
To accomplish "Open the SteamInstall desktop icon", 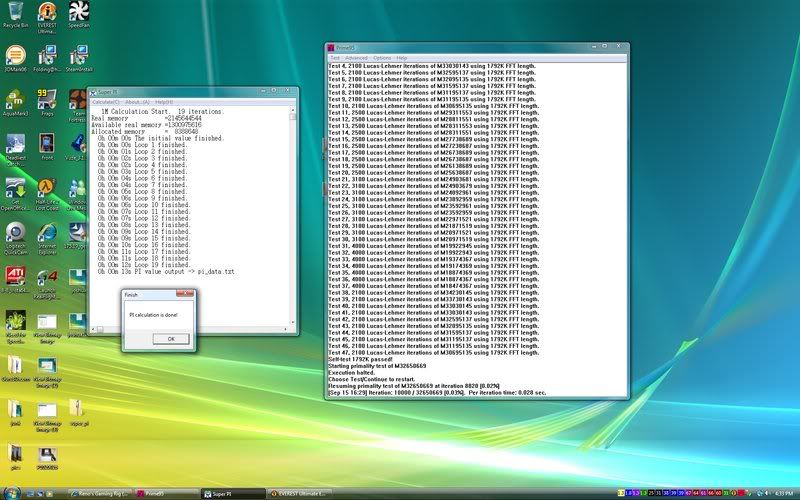I will tap(79, 59).
